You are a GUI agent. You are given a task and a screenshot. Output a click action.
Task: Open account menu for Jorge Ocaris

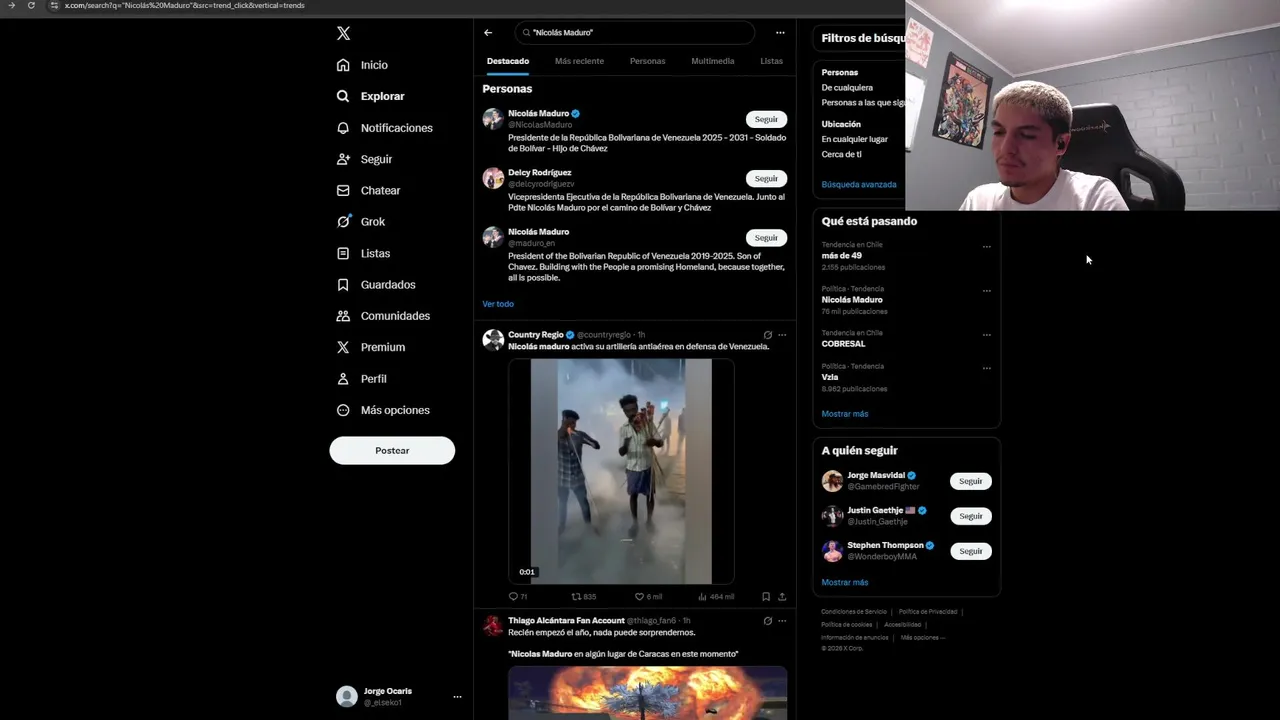tap(457, 697)
